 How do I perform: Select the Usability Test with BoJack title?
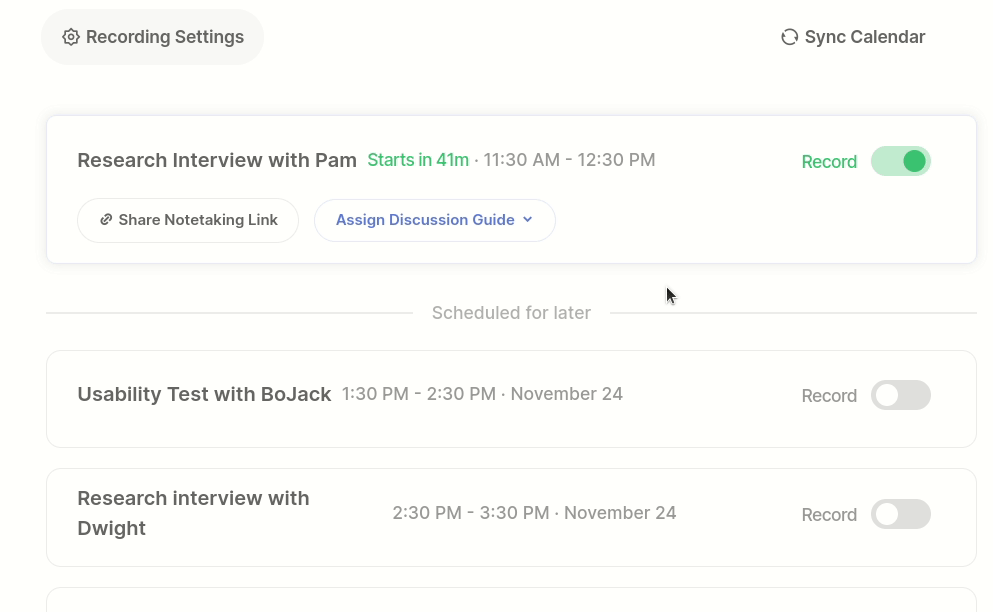204,394
